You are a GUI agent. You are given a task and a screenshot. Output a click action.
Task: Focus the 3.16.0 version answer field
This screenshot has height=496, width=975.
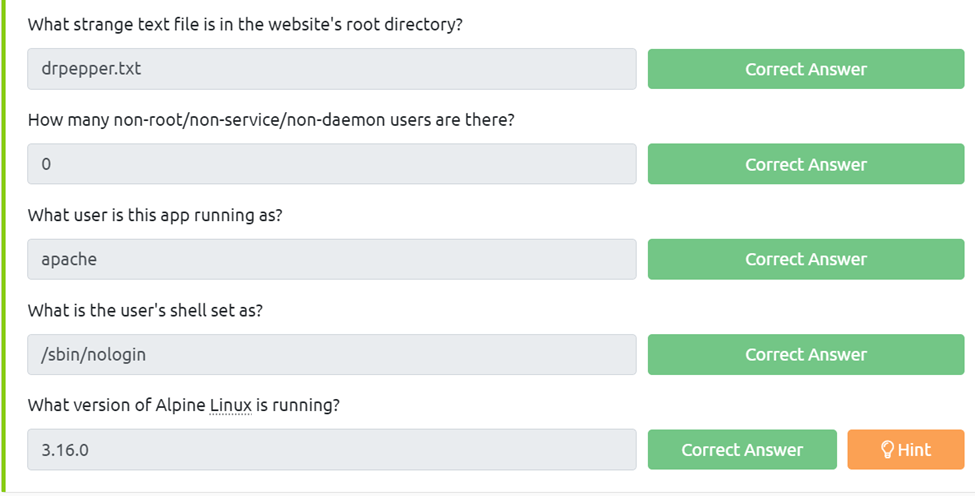(331, 450)
